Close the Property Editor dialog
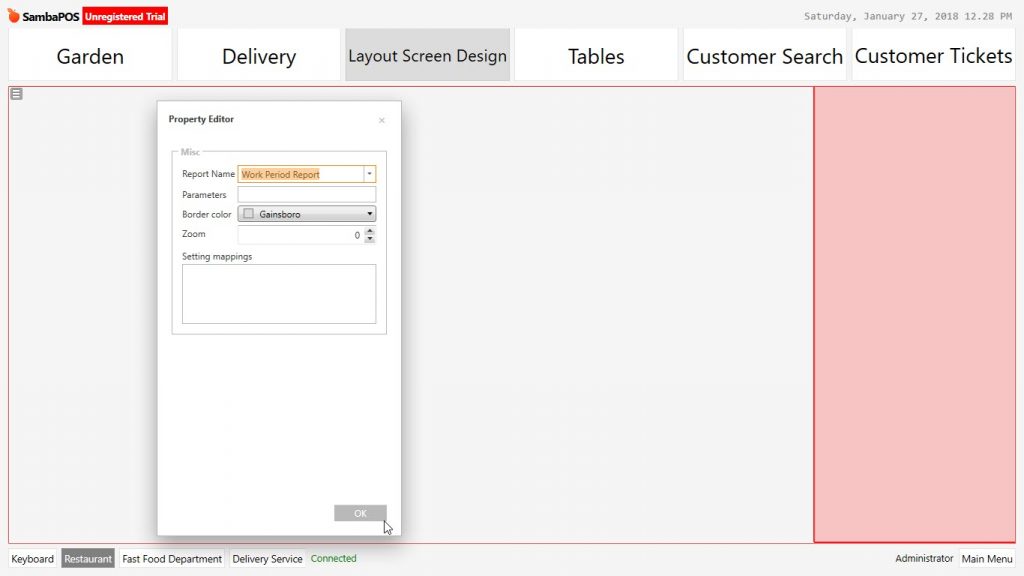 [382, 120]
